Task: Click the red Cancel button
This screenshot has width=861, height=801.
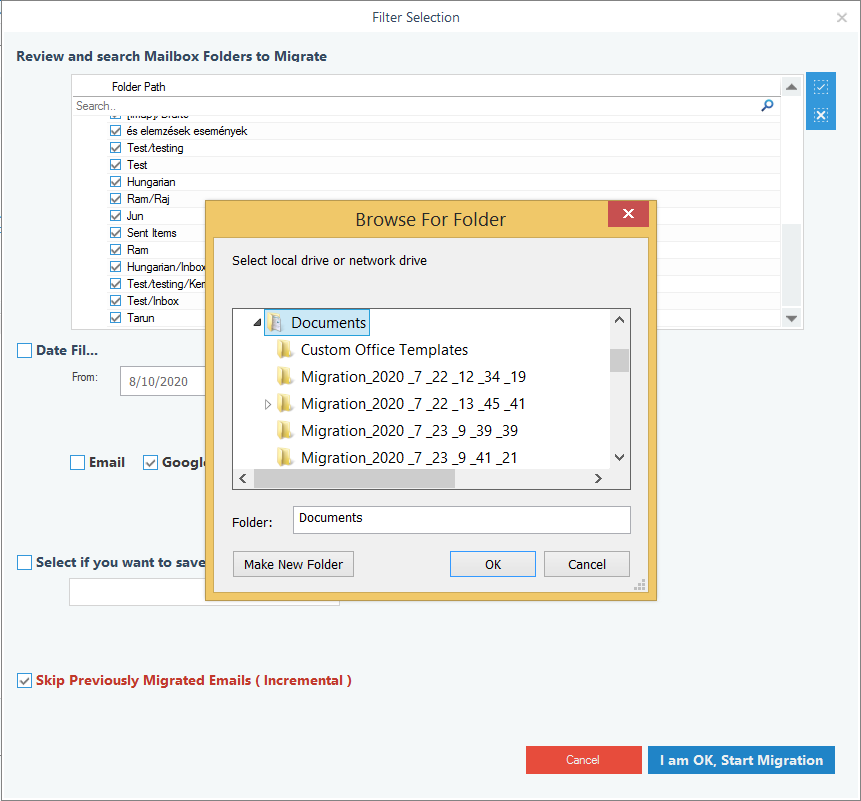Action: coord(583,760)
